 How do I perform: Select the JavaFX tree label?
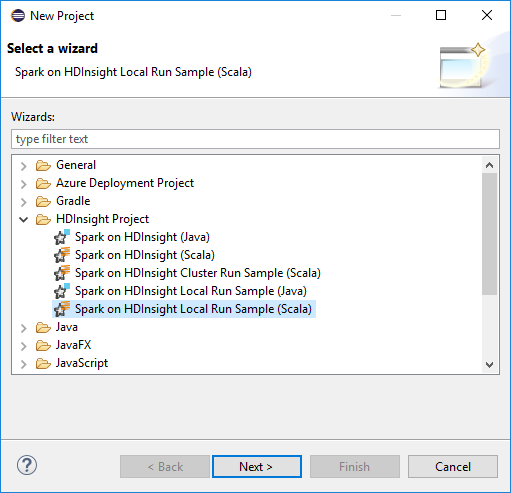pyautogui.click(x=74, y=345)
